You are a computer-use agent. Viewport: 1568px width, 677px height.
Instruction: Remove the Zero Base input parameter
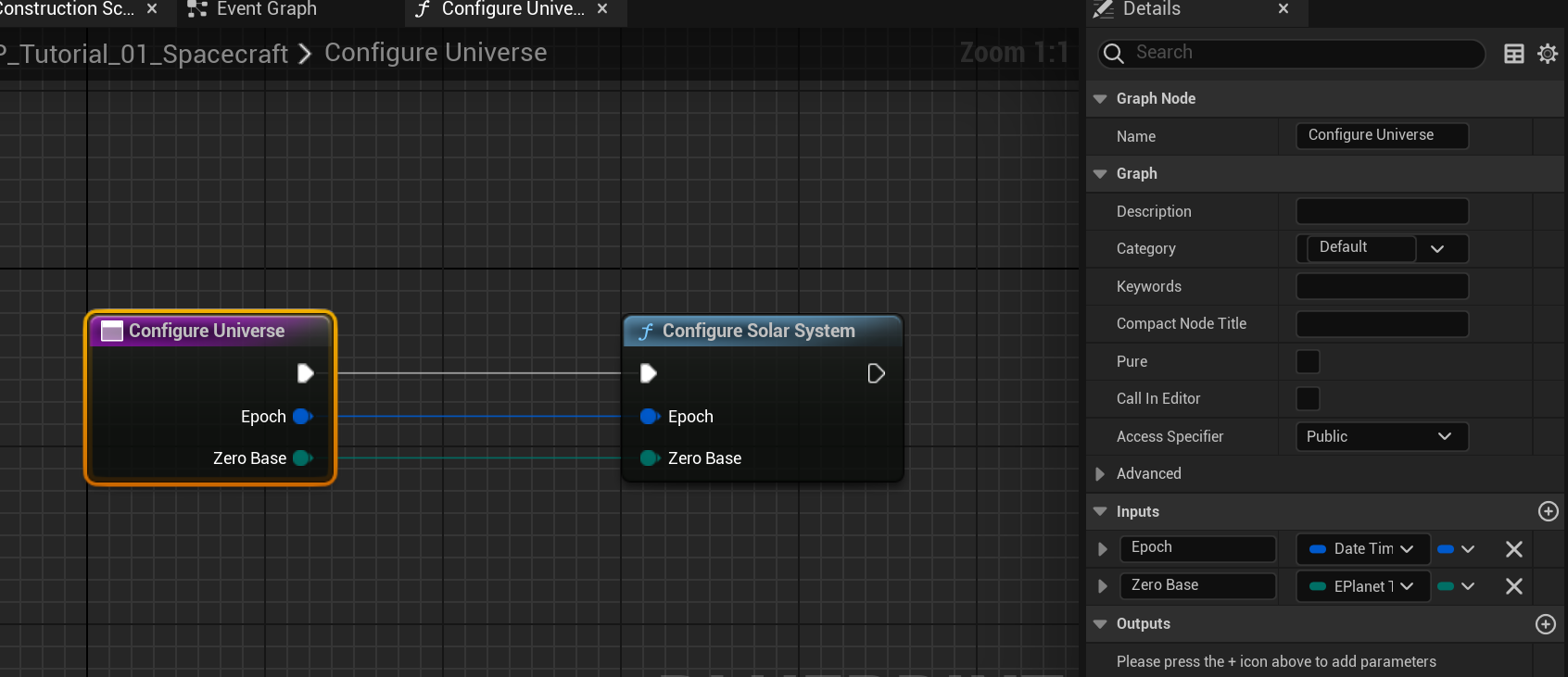1513,586
